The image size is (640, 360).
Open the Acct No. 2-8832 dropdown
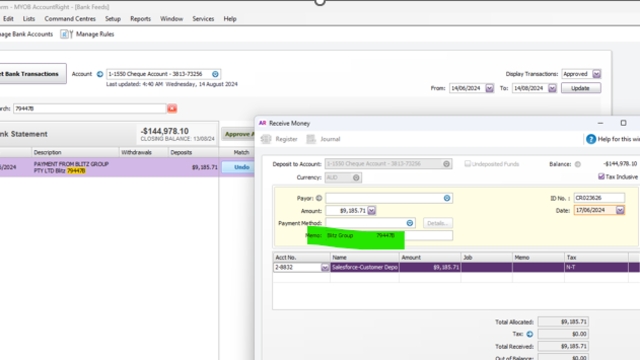325,268
